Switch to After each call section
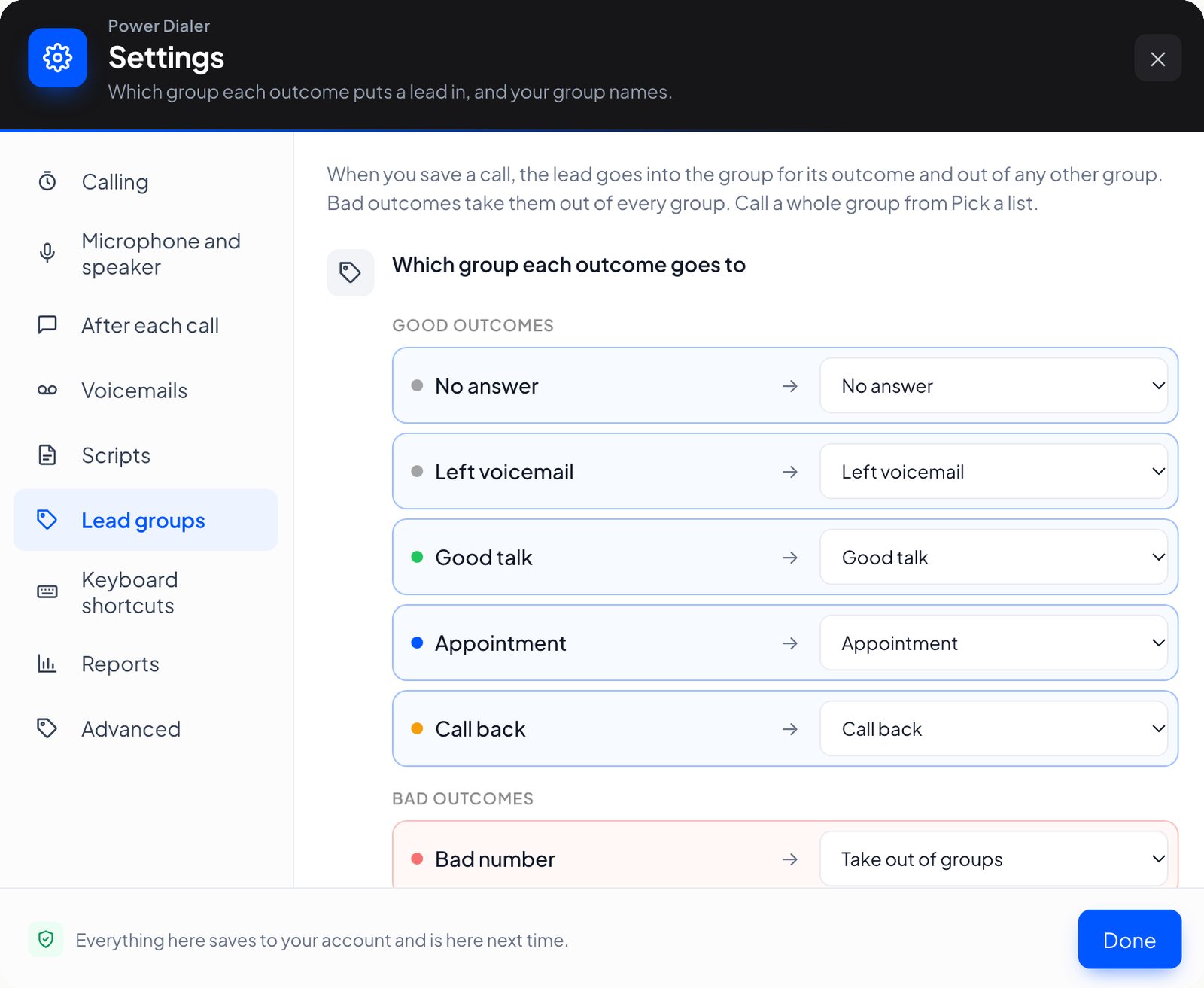 [x=146, y=325]
